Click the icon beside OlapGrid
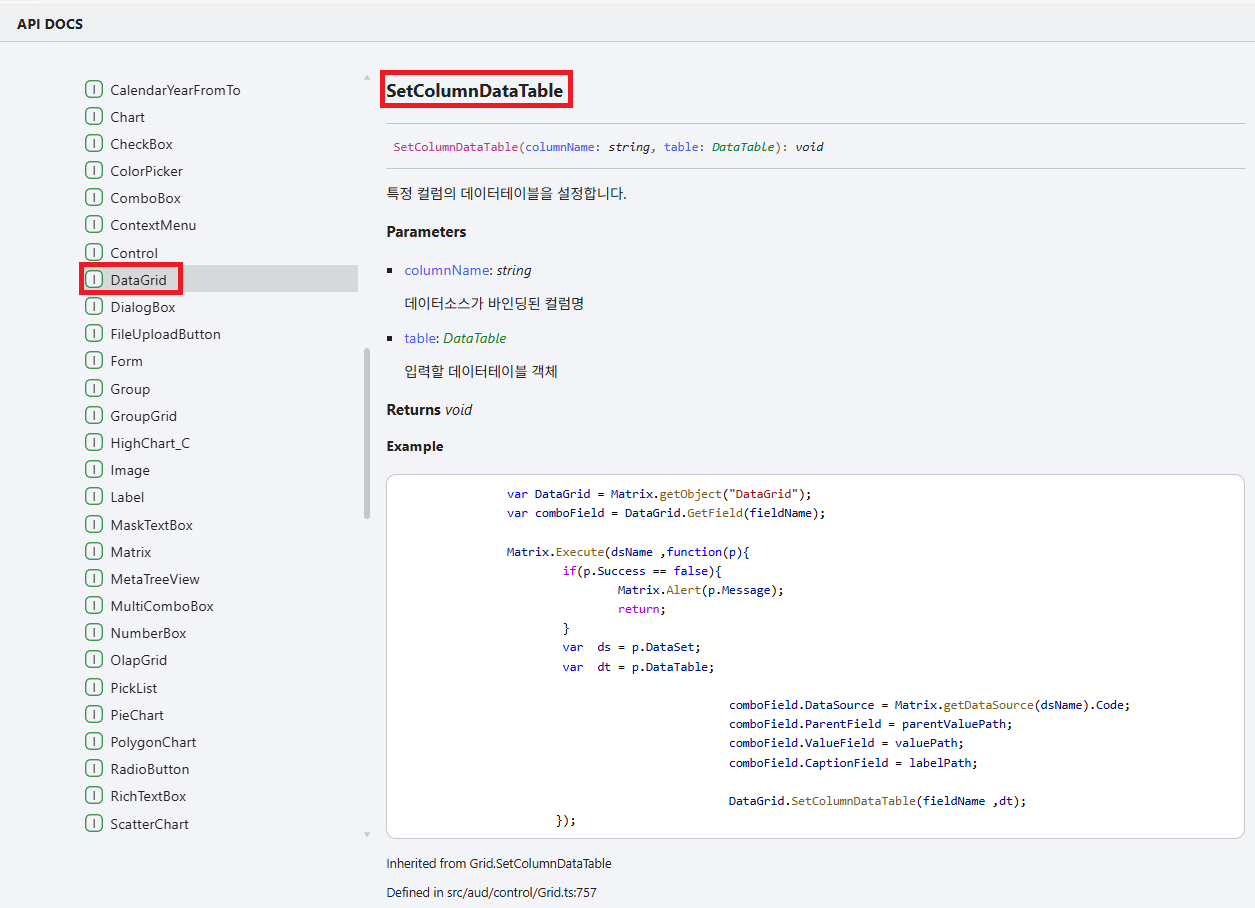Viewport: 1255px width, 908px height. click(x=94, y=660)
